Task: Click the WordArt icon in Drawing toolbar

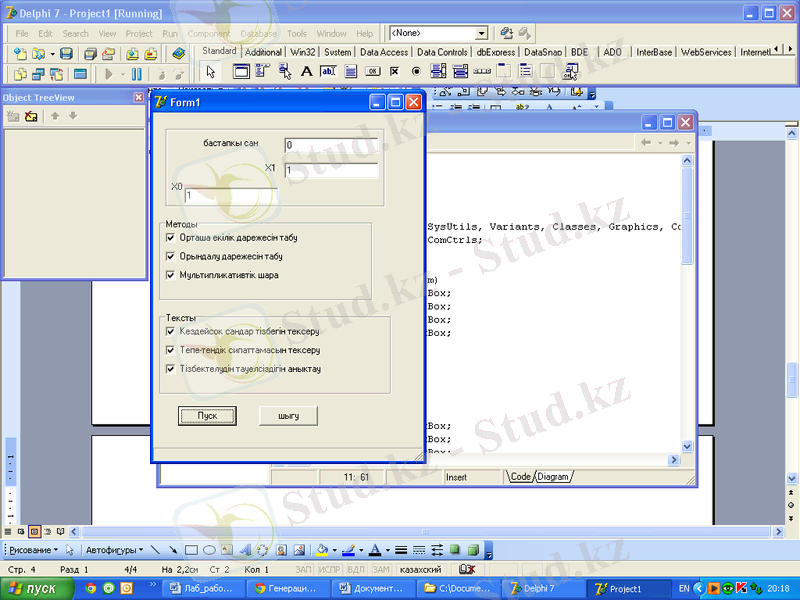Action: pyautogui.click(x=245, y=550)
